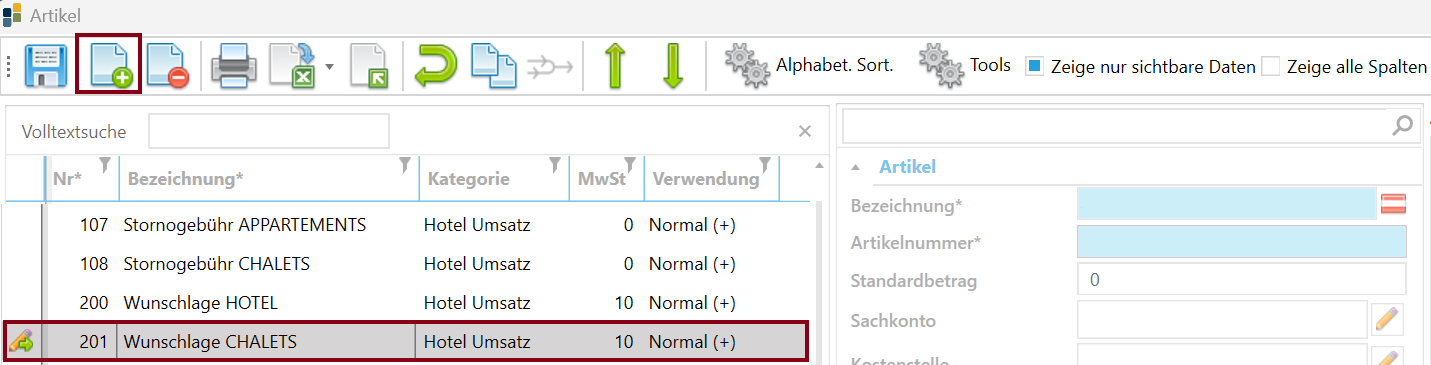Open the dropdown arrow beside the Excel export

(329, 68)
